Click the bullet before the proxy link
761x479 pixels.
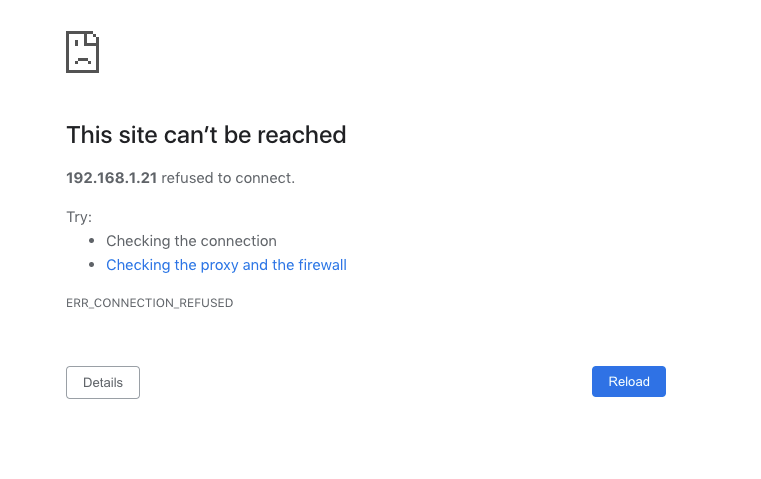tap(92, 265)
